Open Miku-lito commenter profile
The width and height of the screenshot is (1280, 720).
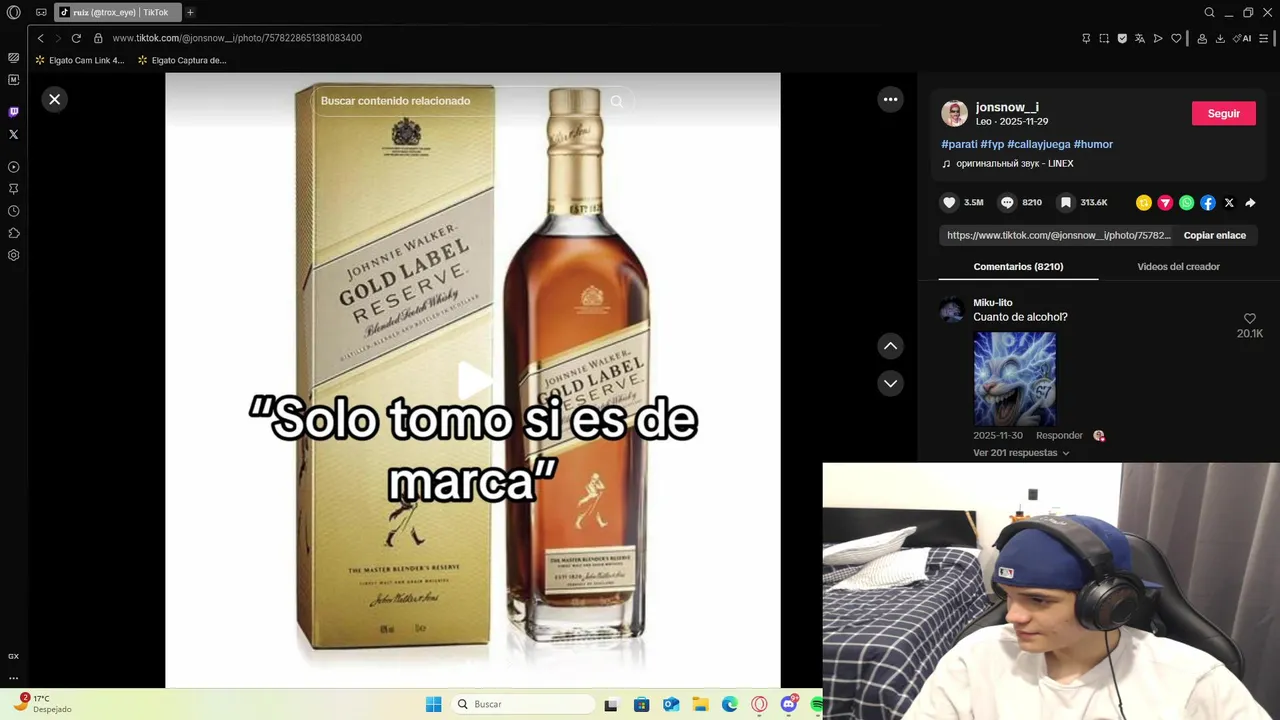coord(993,302)
